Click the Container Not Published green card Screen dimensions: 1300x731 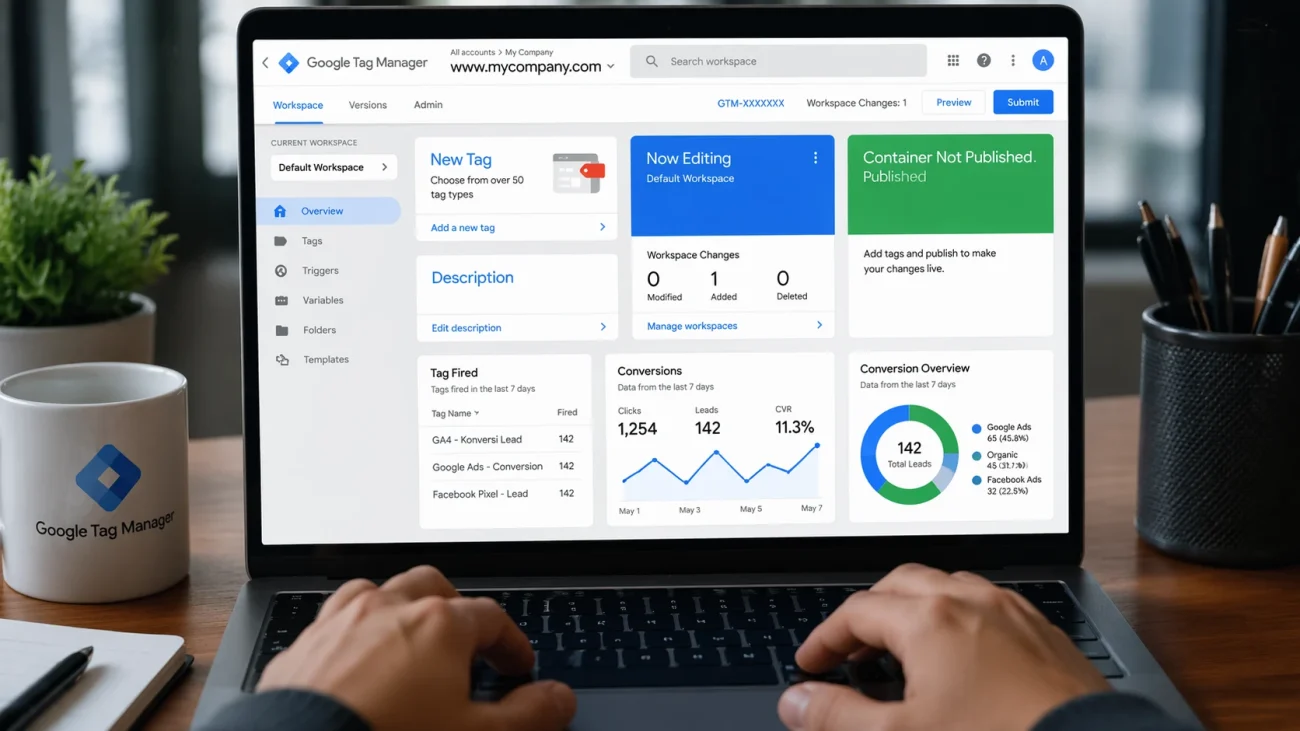950,184
